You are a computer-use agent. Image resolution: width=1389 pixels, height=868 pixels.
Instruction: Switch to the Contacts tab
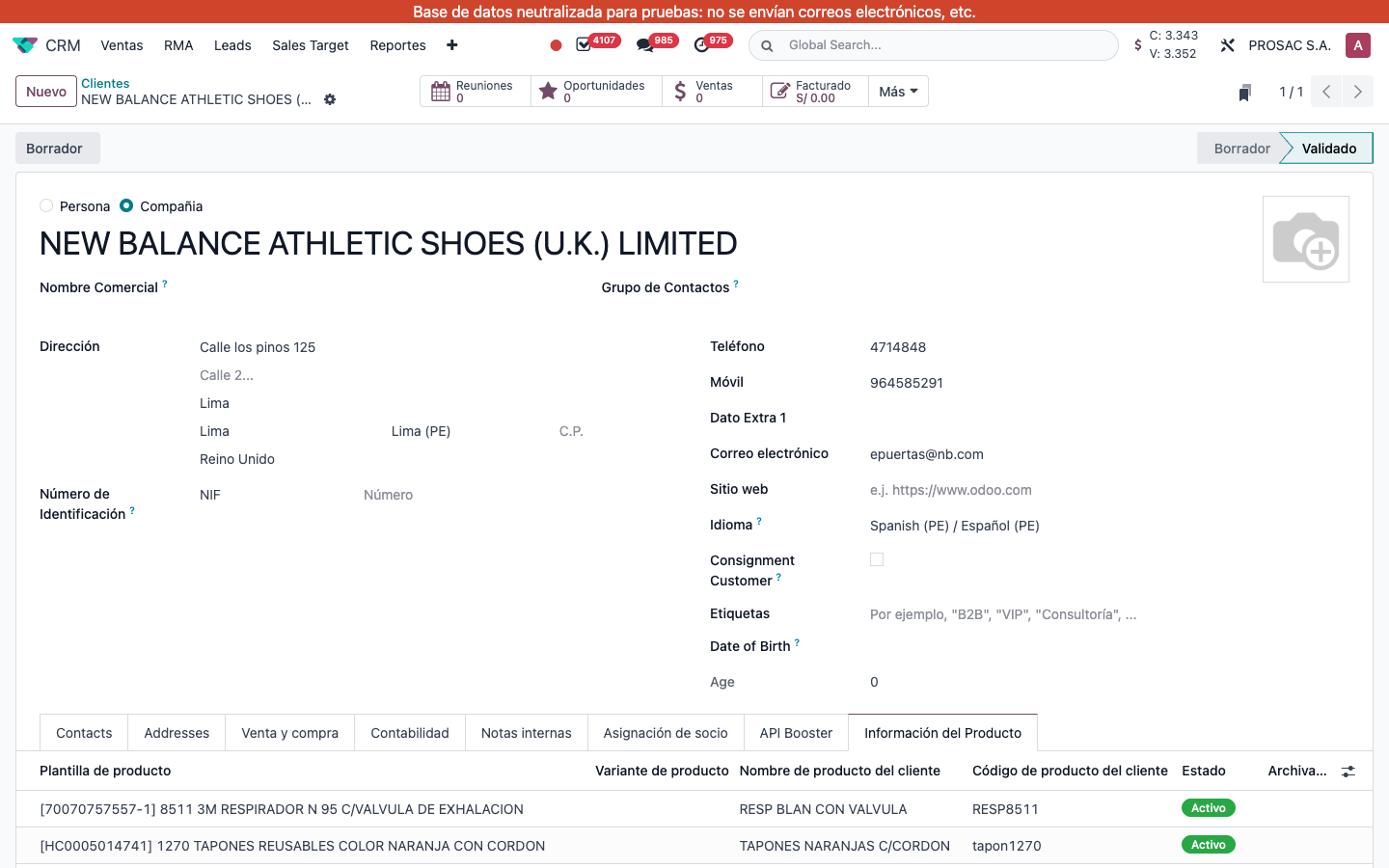[84, 733]
